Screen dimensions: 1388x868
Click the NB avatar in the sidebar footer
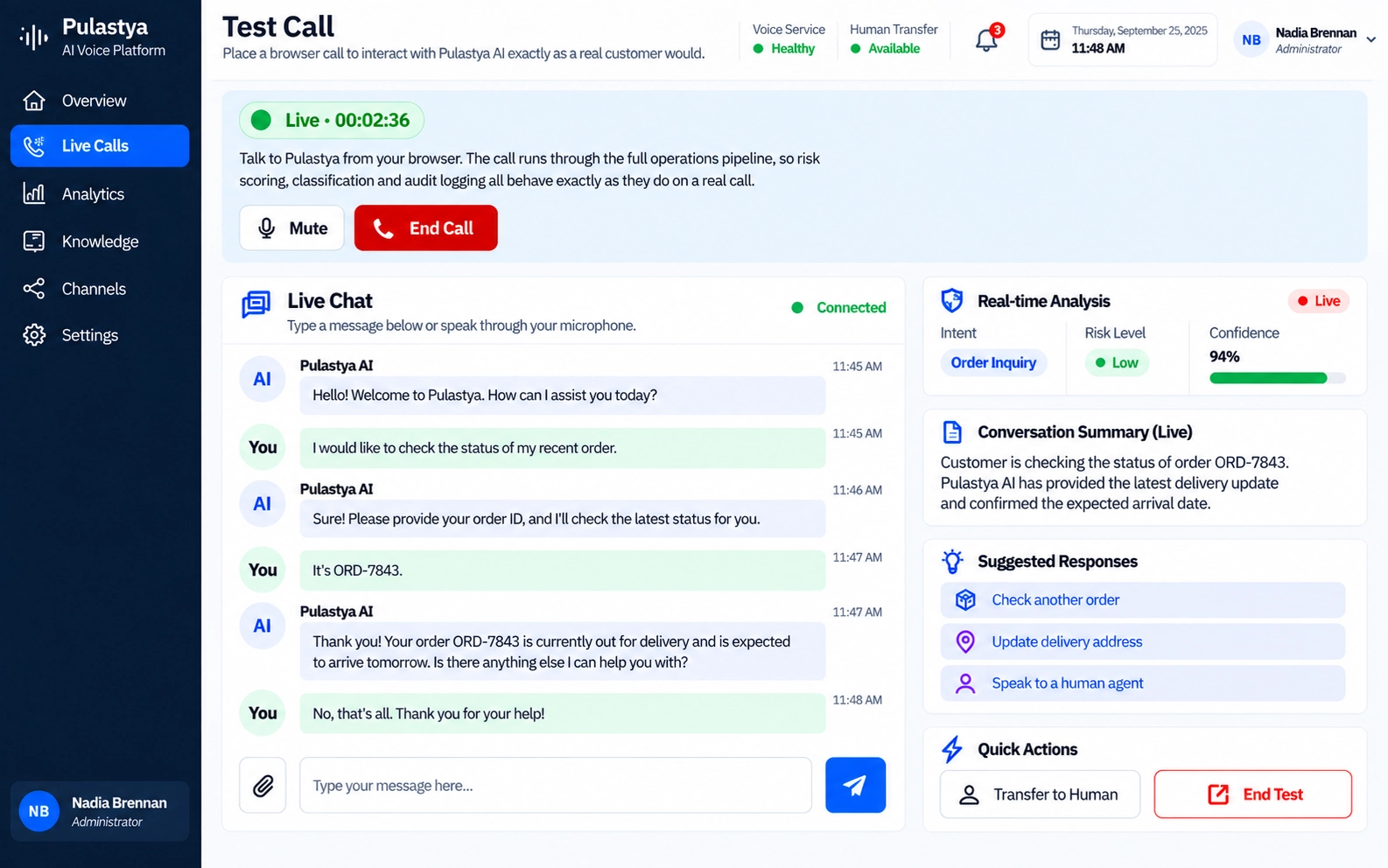[x=39, y=811]
